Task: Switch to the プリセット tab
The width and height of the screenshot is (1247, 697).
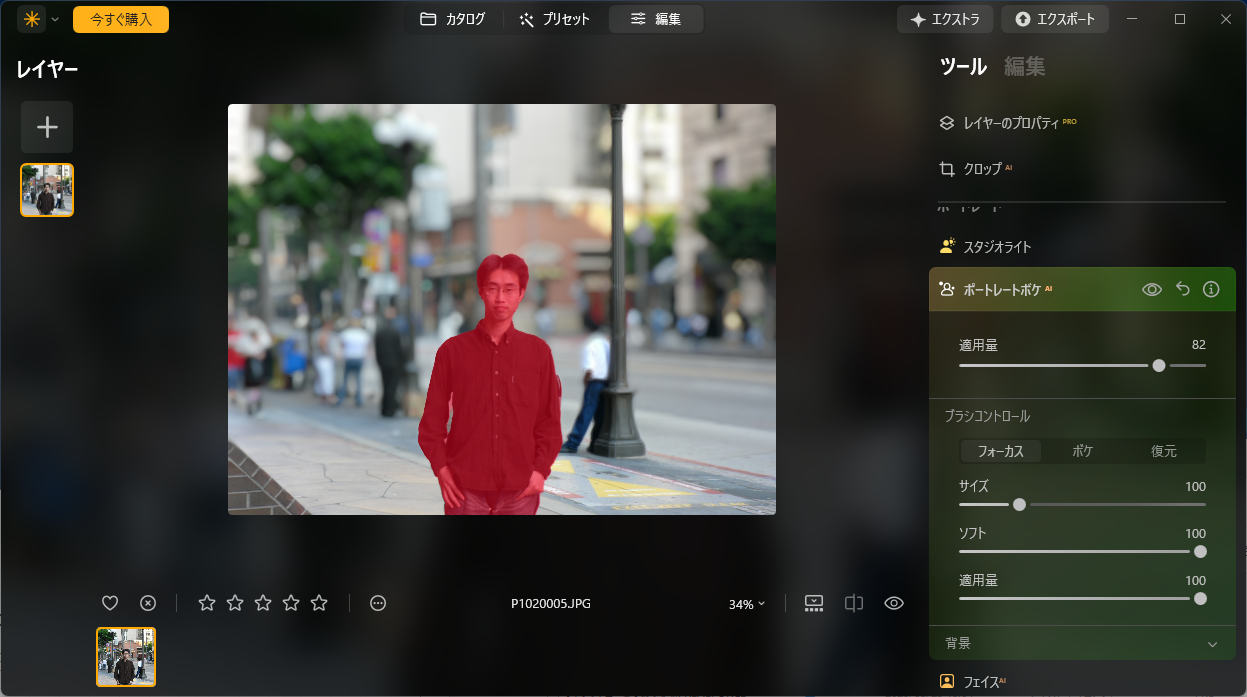Action: click(555, 18)
